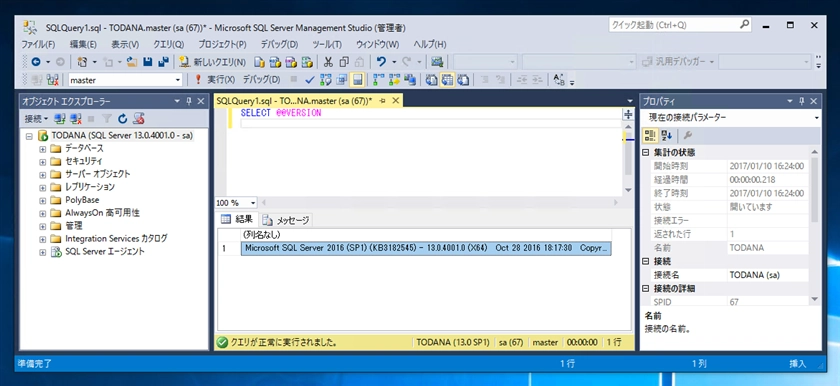Click the Properties panel vertical scrollbar
This screenshot has height=386, width=840.
815,227
